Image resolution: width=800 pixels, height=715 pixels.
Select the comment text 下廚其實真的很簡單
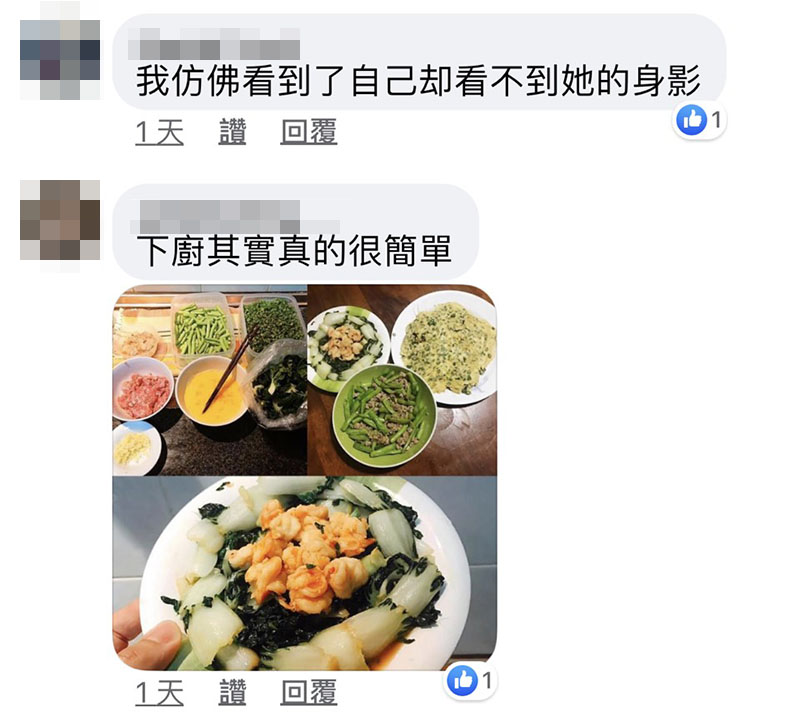point(294,251)
